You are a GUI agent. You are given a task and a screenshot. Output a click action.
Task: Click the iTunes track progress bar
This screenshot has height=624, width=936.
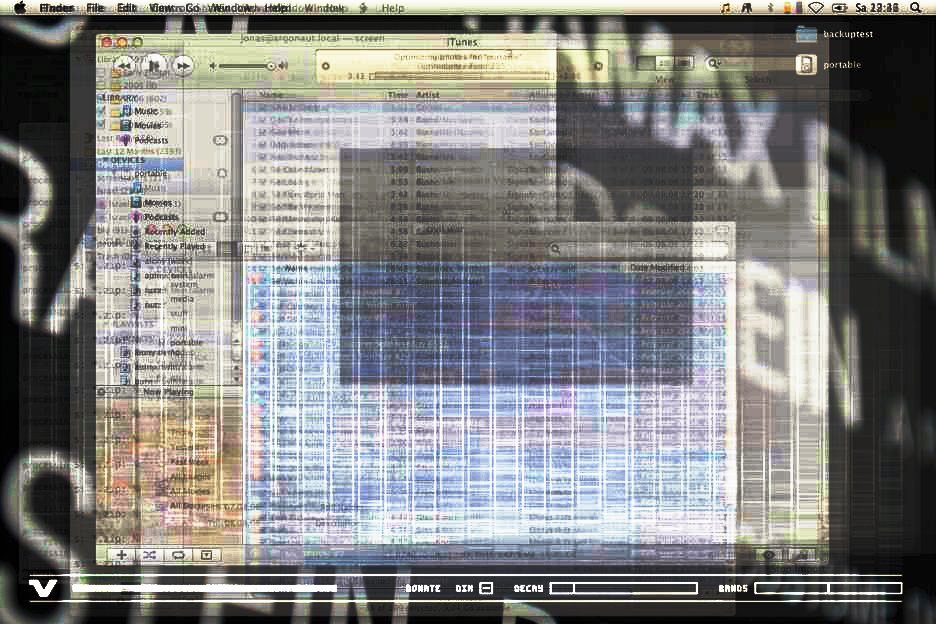tap(460, 76)
